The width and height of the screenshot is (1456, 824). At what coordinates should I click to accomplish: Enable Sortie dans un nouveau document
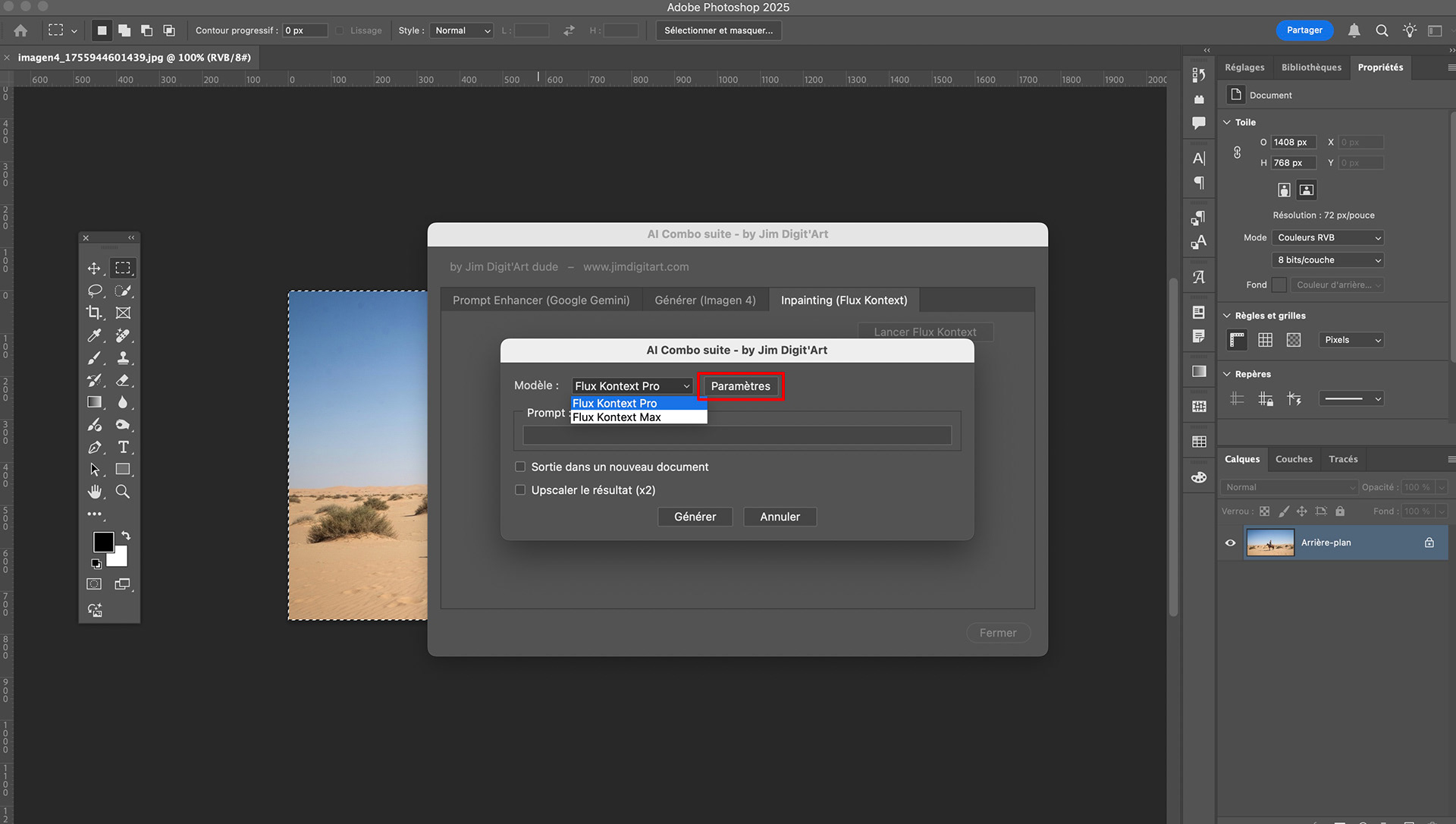[x=520, y=467]
